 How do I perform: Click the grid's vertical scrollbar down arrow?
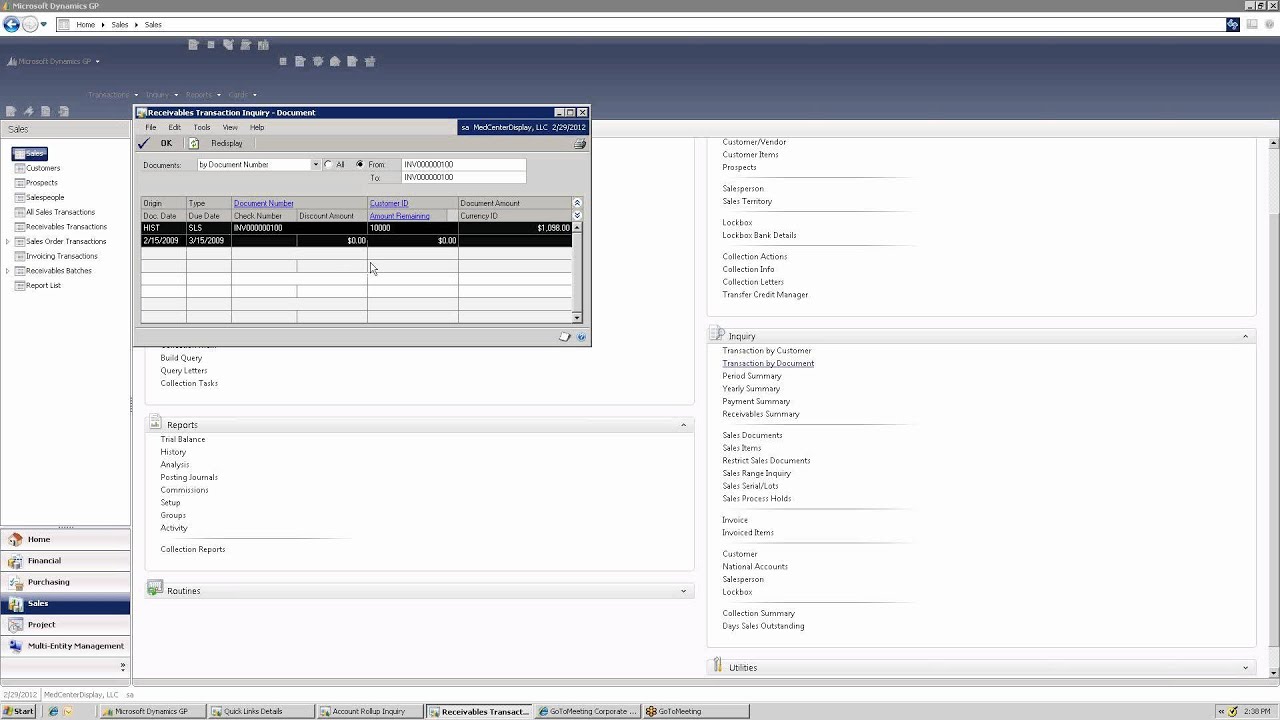[x=577, y=317]
